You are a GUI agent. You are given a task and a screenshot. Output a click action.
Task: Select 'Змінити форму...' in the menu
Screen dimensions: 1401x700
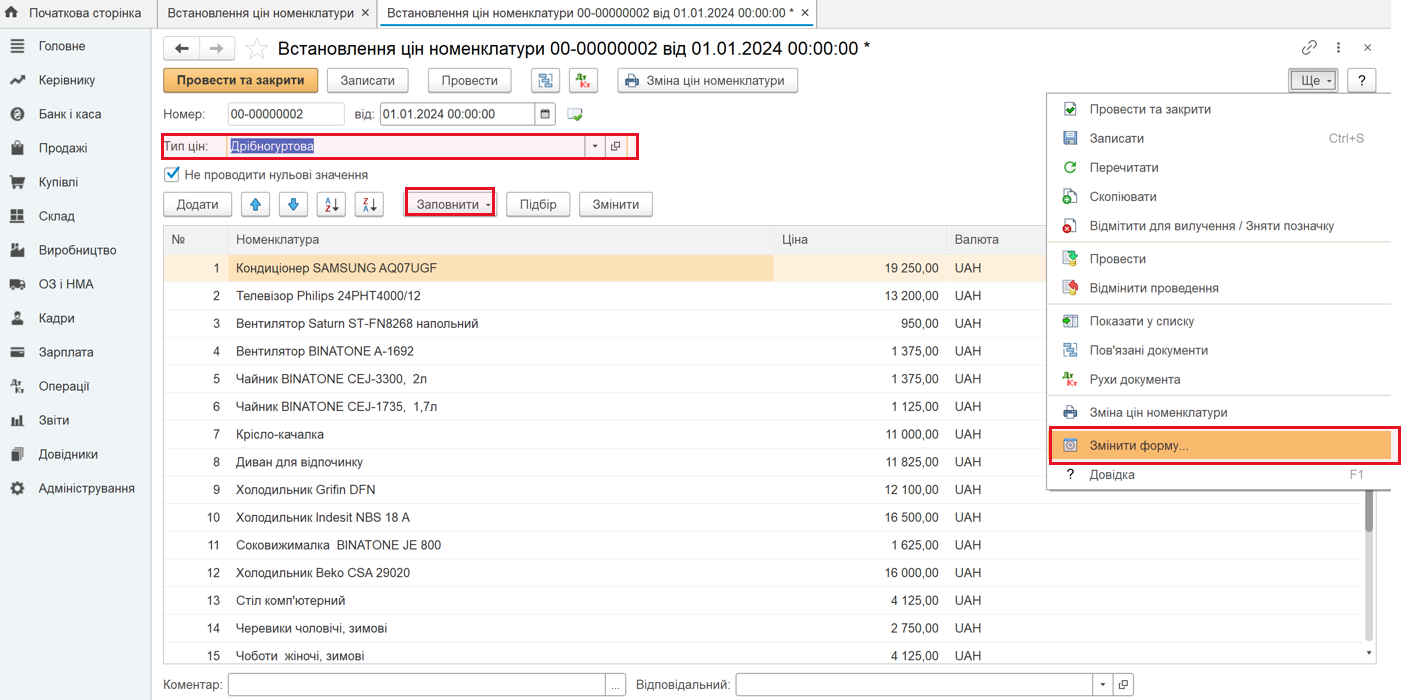[1139, 446]
